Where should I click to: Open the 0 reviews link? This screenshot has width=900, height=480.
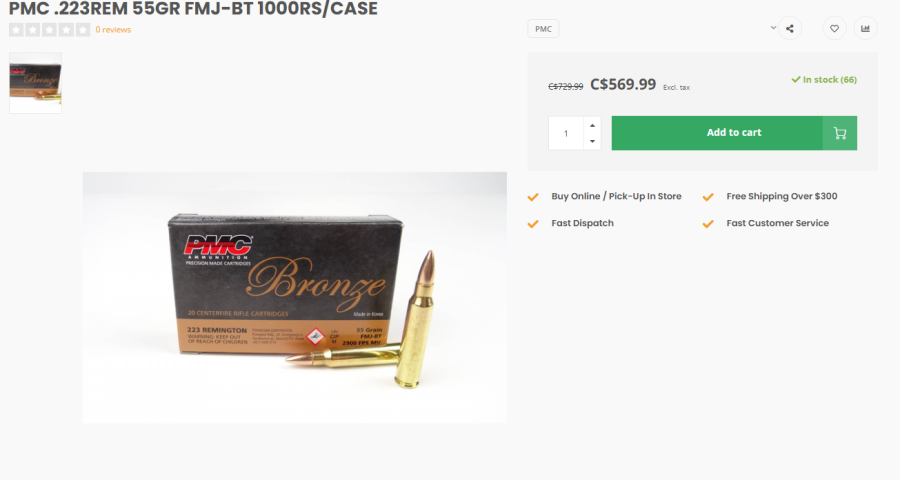click(113, 30)
